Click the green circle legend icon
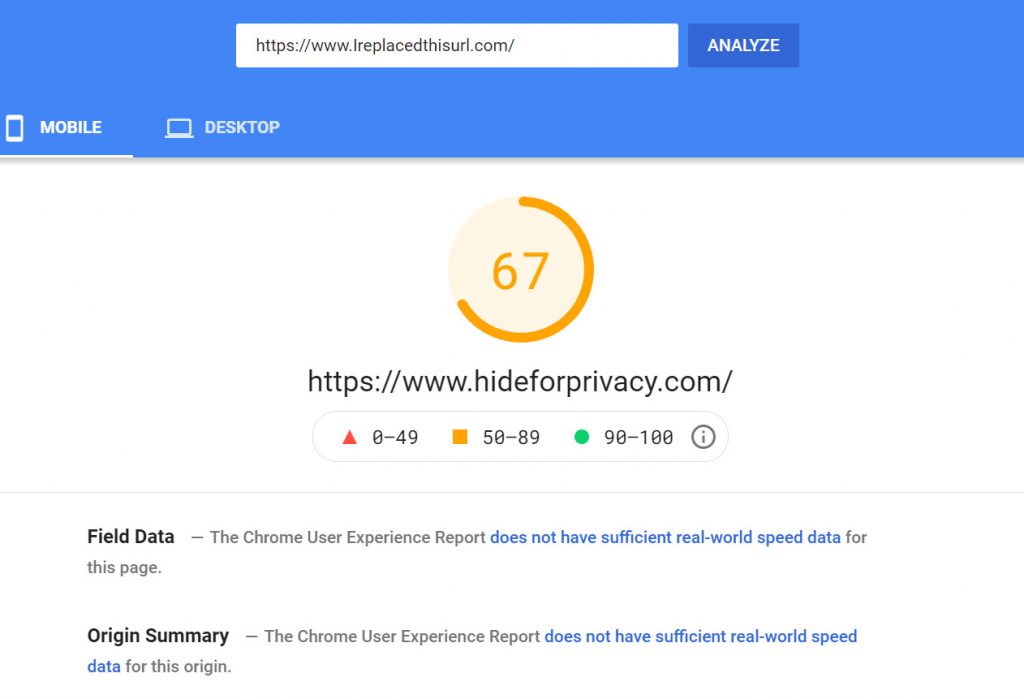 pos(581,437)
